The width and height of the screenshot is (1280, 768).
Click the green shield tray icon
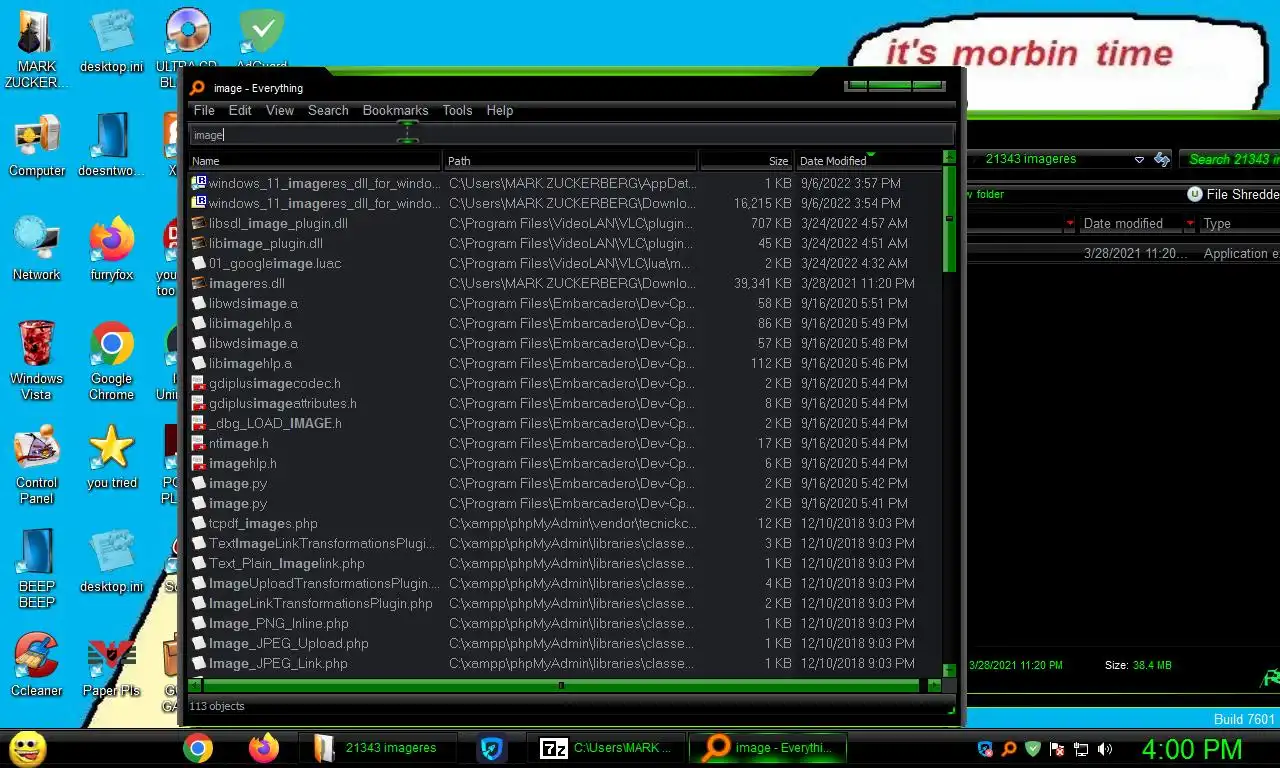(1033, 748)
